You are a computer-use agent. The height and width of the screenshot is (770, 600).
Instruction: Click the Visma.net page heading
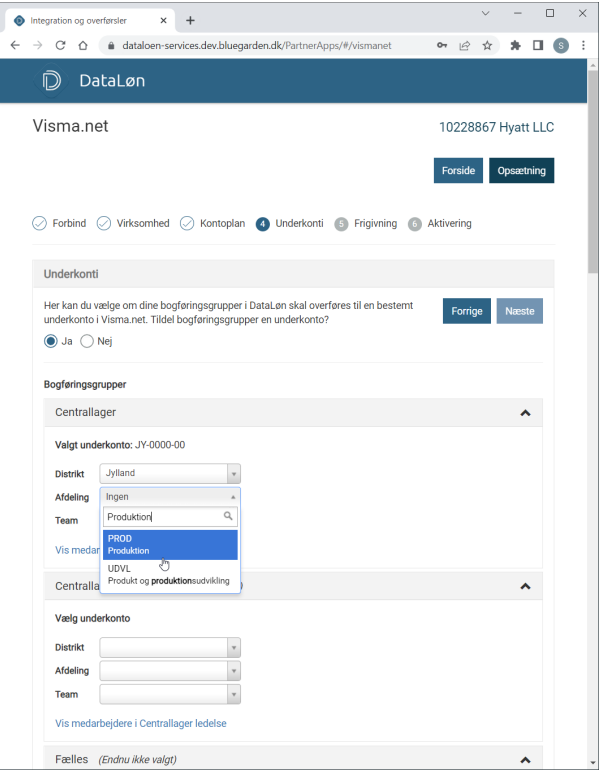coord(70,126)
